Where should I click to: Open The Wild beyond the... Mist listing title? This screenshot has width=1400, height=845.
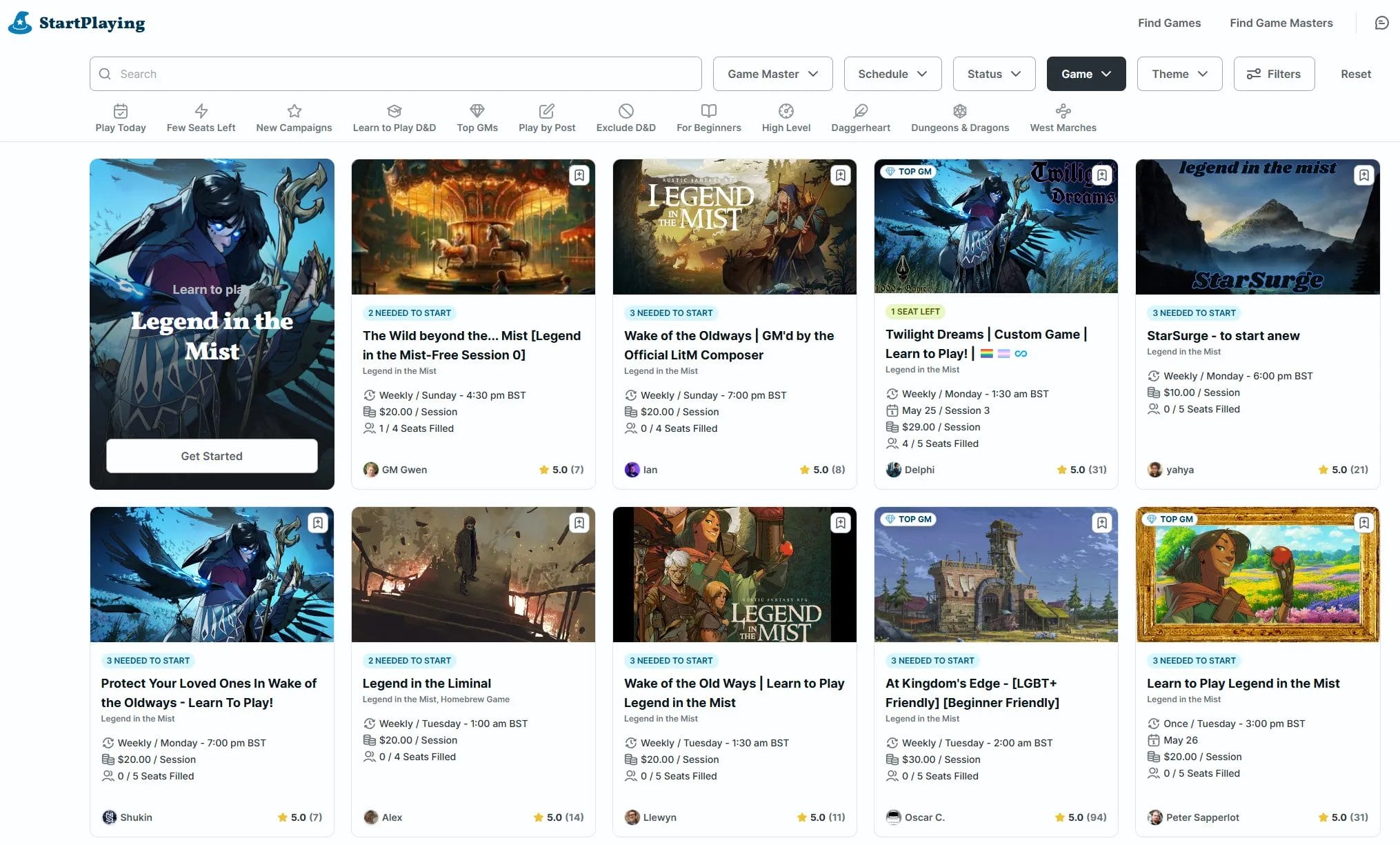point(472,345)
